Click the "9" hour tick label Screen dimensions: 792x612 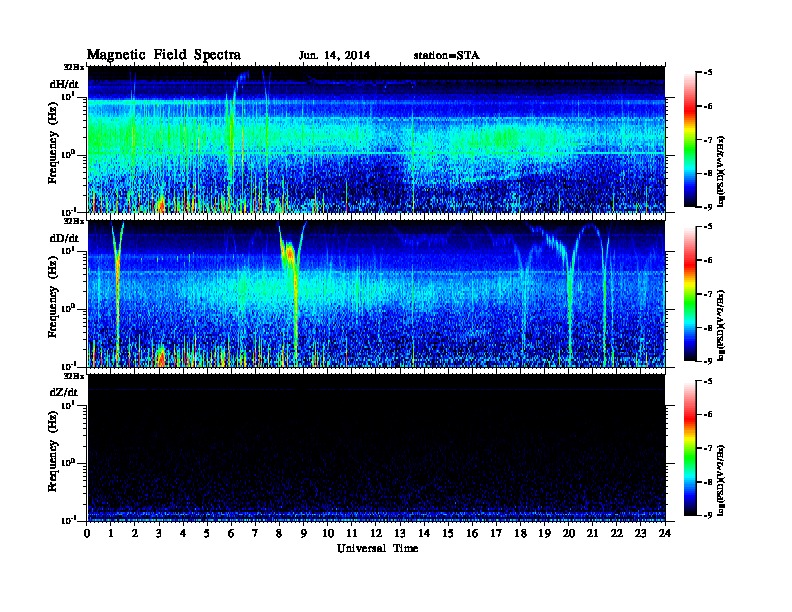pos(304,533)
